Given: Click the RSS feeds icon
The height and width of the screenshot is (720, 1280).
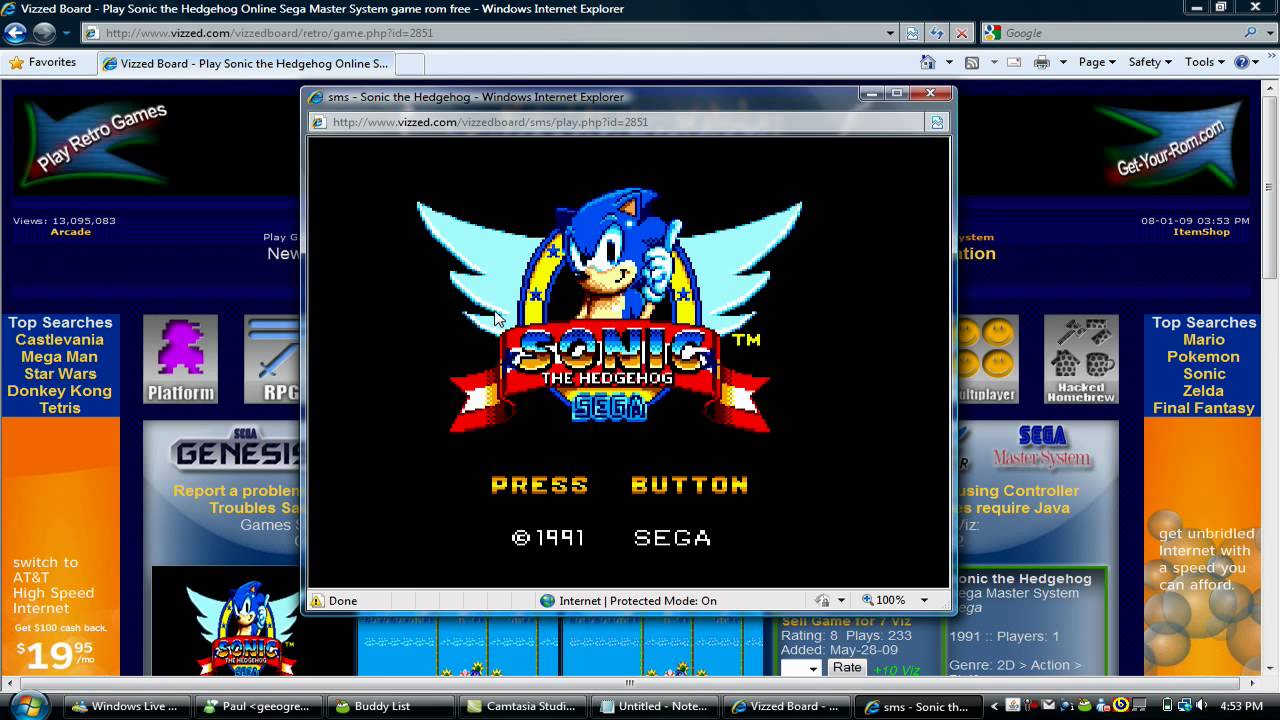Looking at the screenshot, I should click(971, 62).
